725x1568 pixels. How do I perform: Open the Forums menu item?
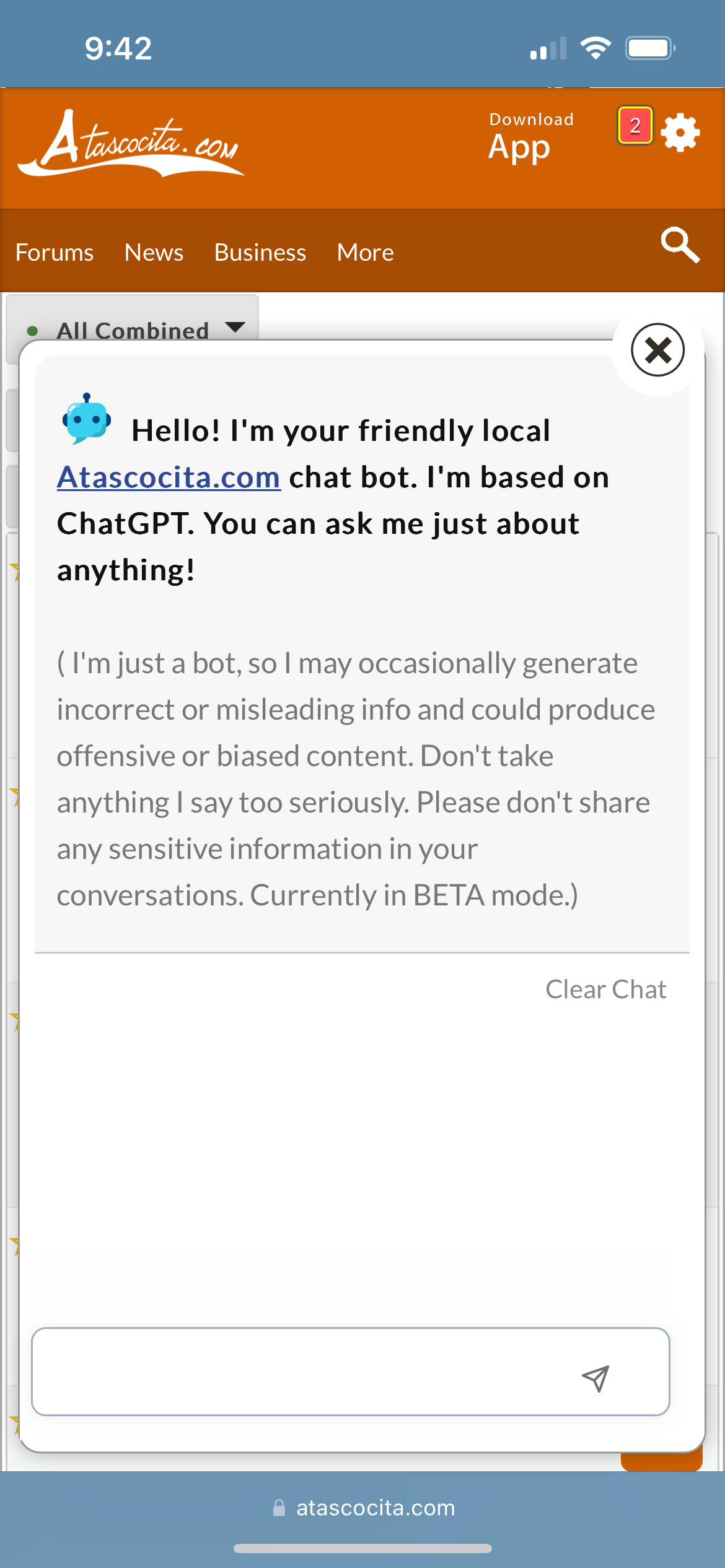55,253
